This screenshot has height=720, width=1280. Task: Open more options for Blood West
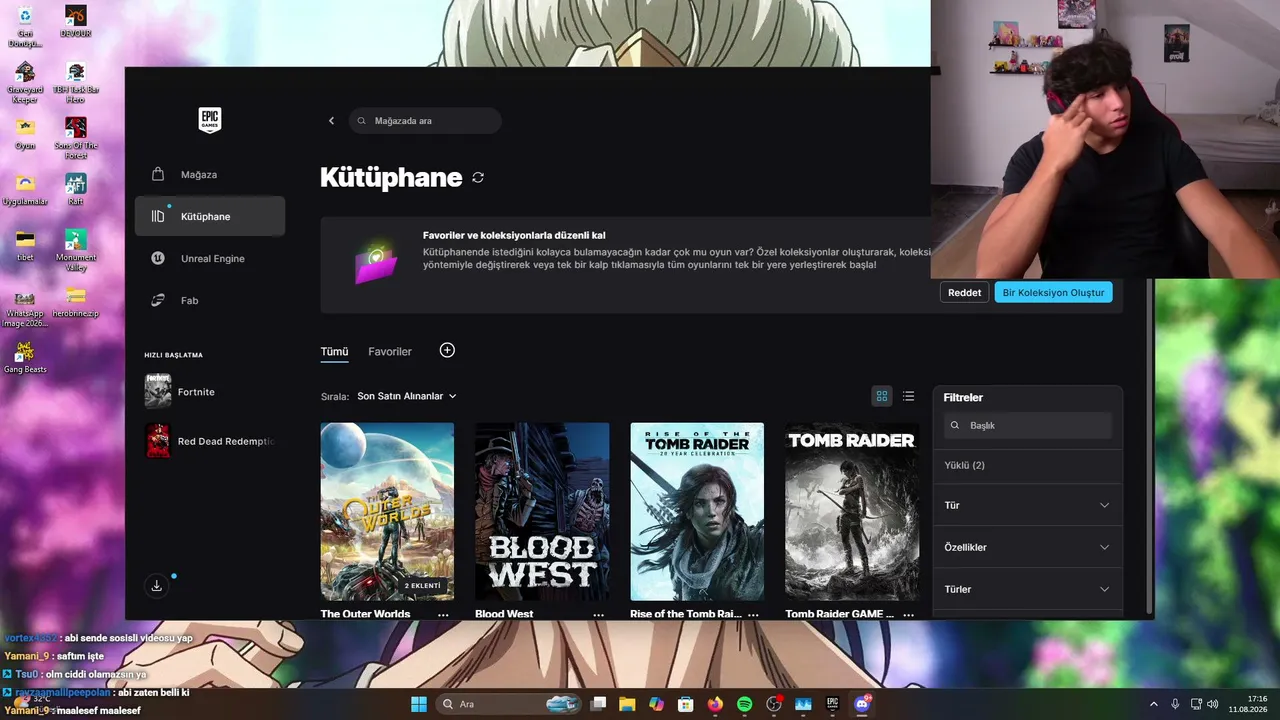tap(598, 614)
